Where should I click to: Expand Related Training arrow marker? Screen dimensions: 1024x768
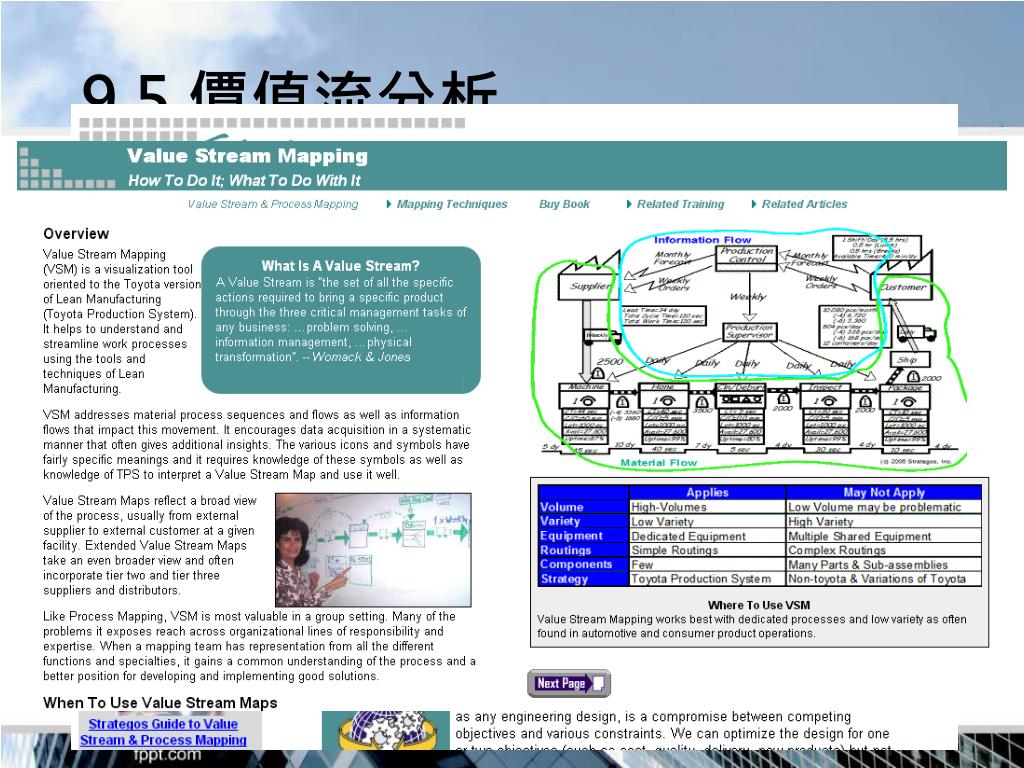pyautogui.click(x=630, y=204)
